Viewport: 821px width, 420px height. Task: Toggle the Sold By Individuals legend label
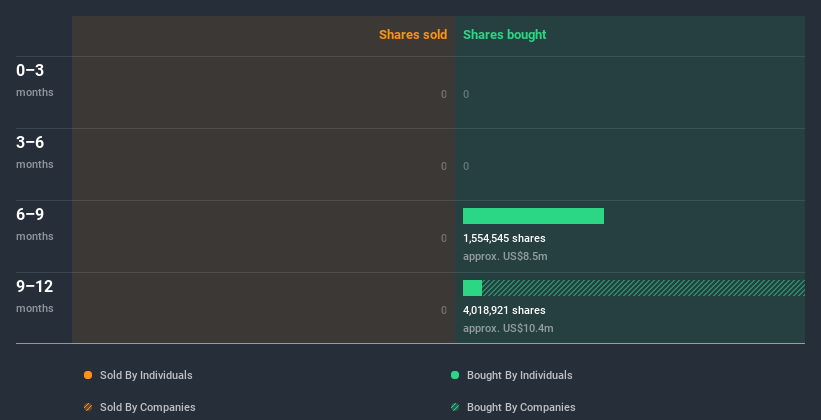pyautogui.click(x=146, y=375)
